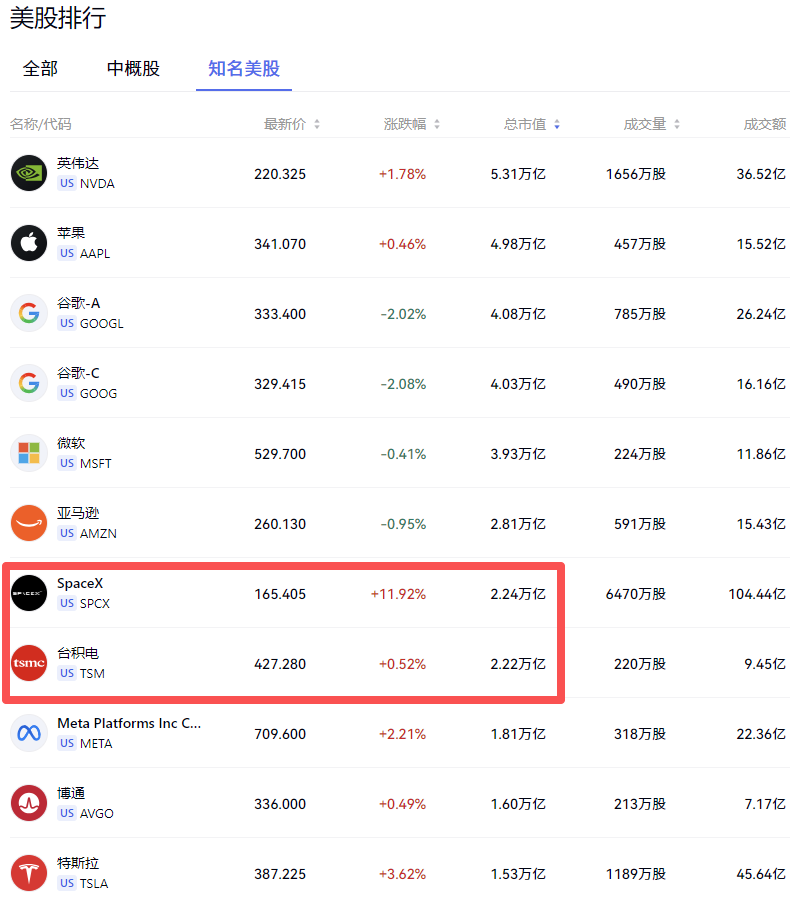Click the 5.31万亿 market cap
The height and width of the screenshot is (902, 790).
click(518, 174)
